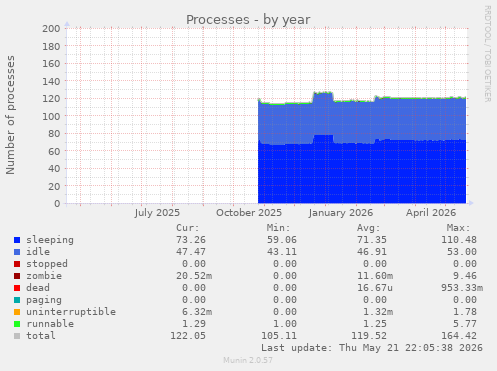Click the 60 y-axis tick label
Viewport: 497px width, 371px height.
54,151
